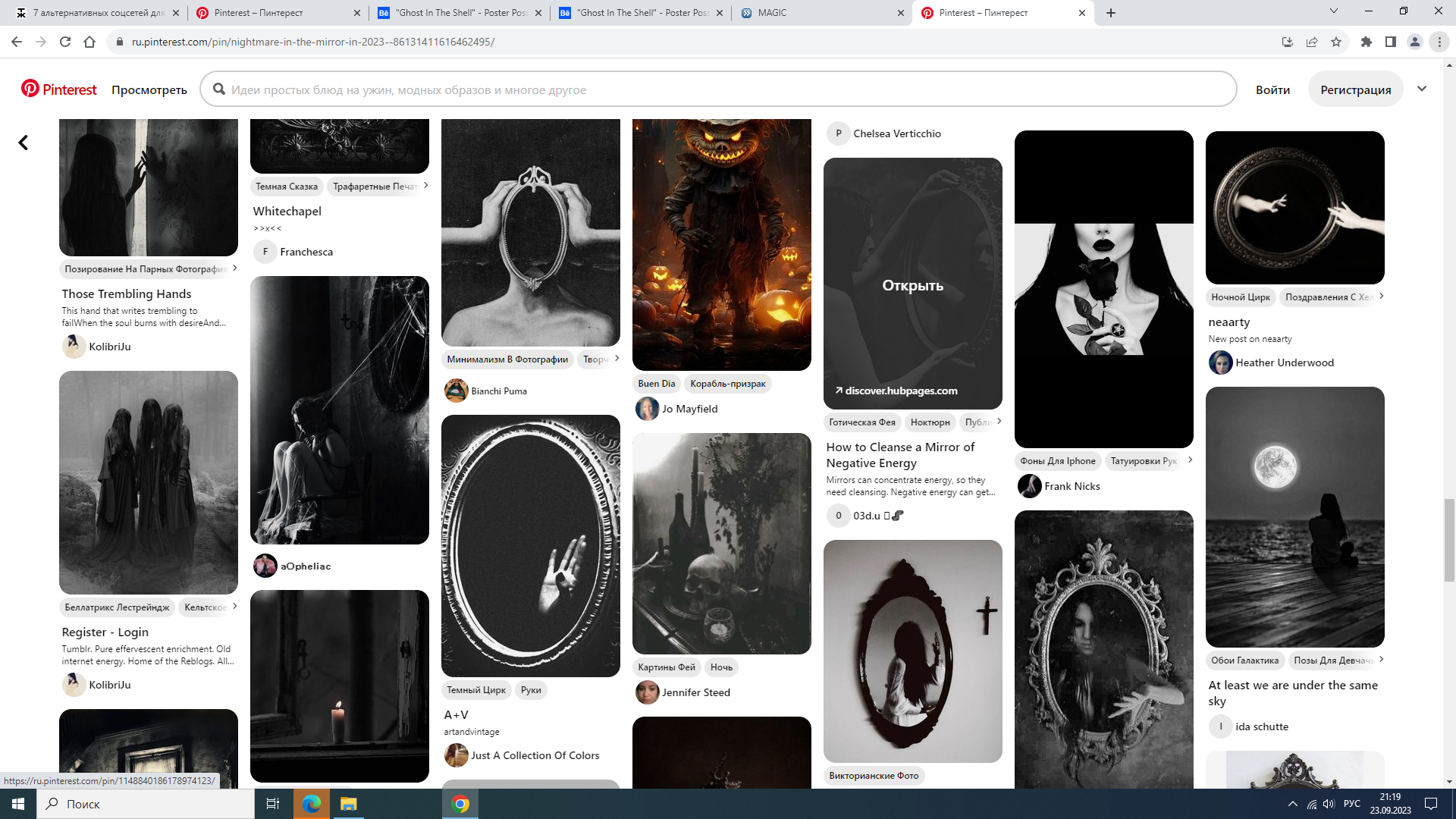This screenshot has height=819, width=1456.
Task: Show more tags after Минимализм В Фотографии
Action: coord(617,359)
